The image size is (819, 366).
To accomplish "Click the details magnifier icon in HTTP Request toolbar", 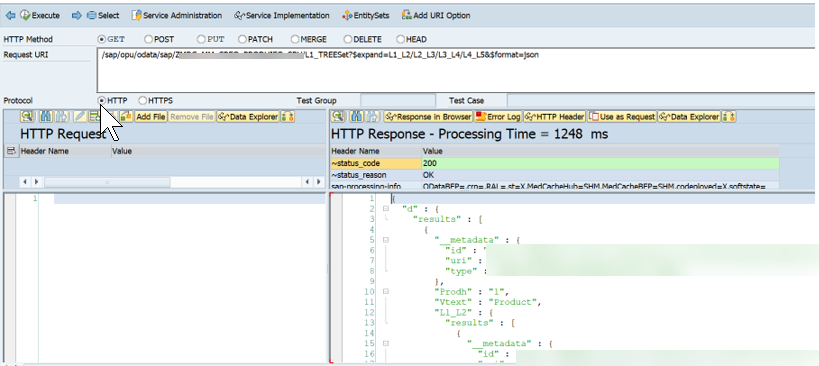I will [x=27, y=117].
